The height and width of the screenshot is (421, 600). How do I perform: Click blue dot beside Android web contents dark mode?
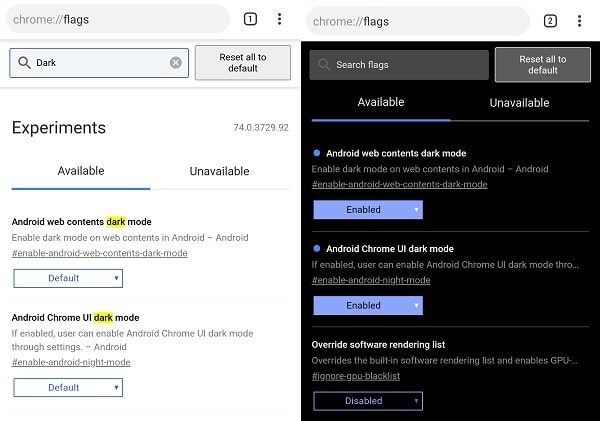click(317, 153)
